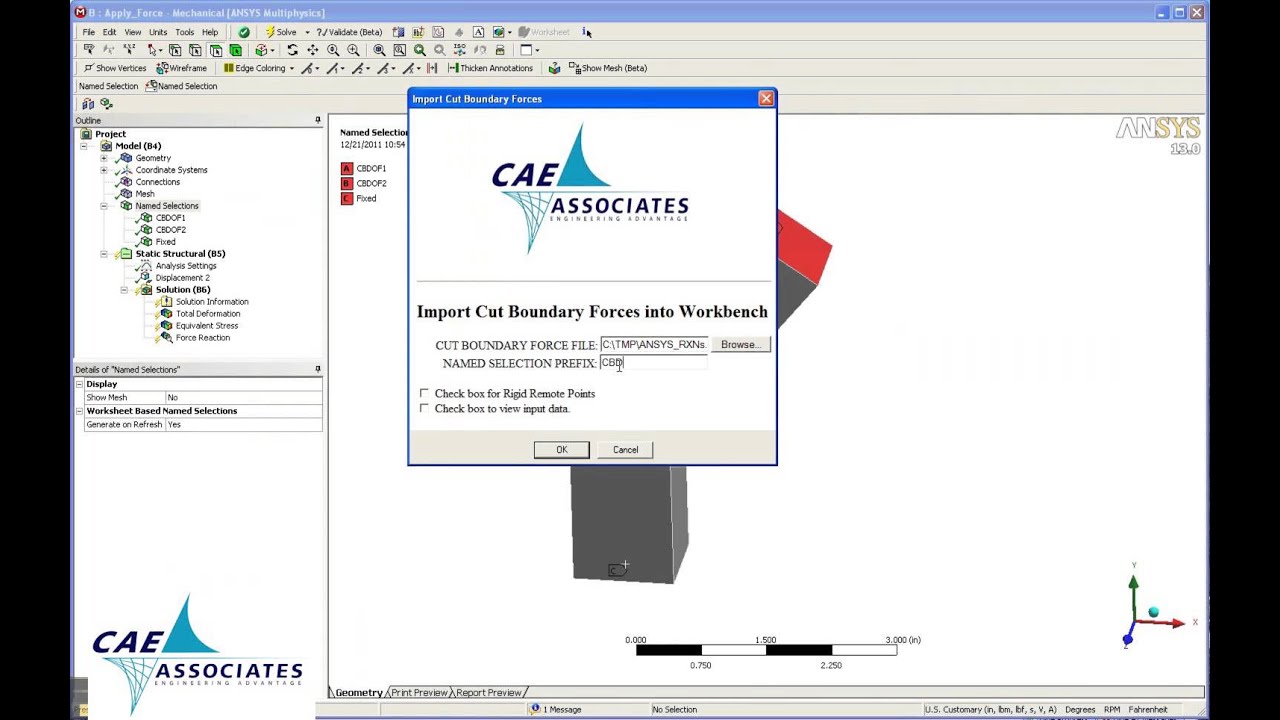
Task: Open the Viewports dropdown arrow
Action: coord(537,50)
